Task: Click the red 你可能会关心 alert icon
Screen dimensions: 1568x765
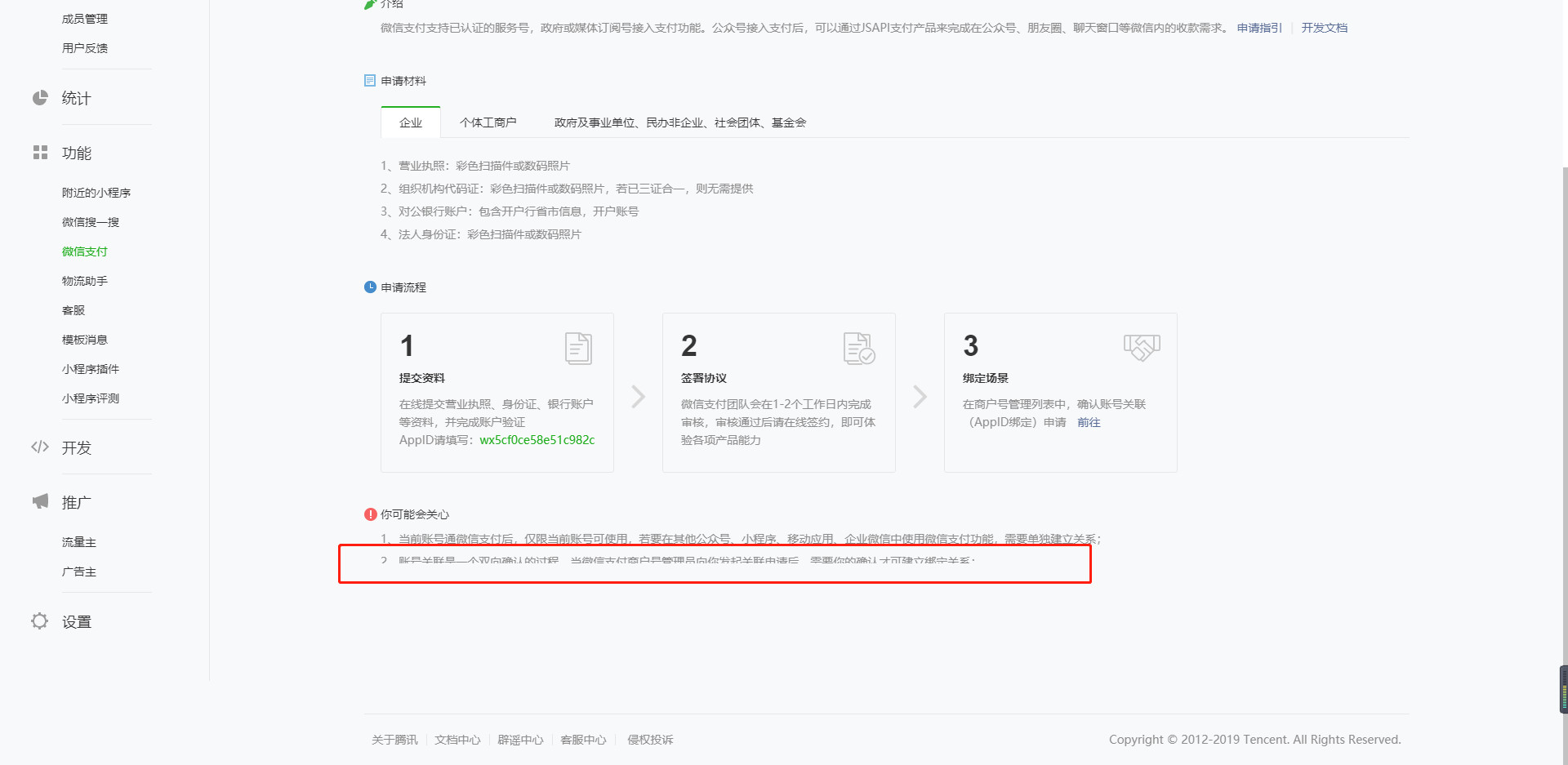Action: [x=370, y=514]
